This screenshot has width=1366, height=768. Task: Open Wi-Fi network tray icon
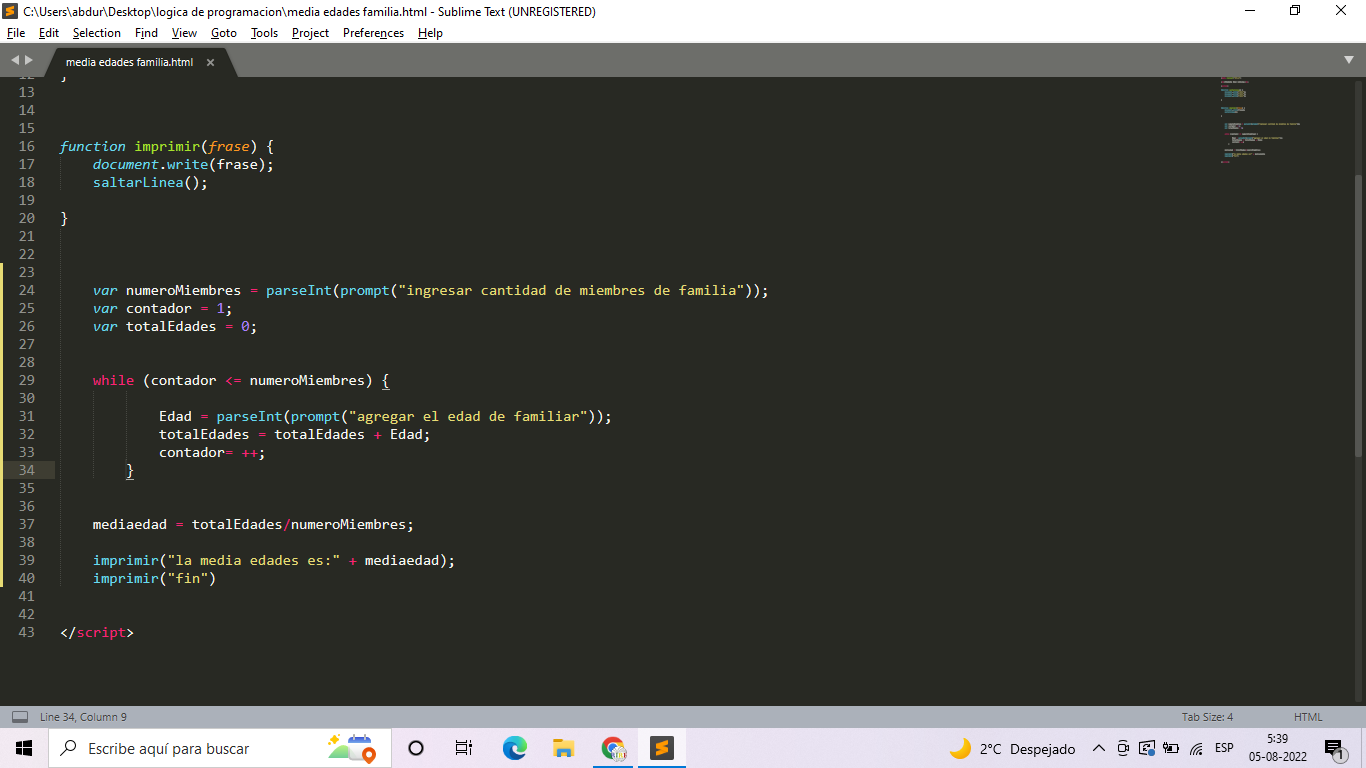pos(1196,748)
